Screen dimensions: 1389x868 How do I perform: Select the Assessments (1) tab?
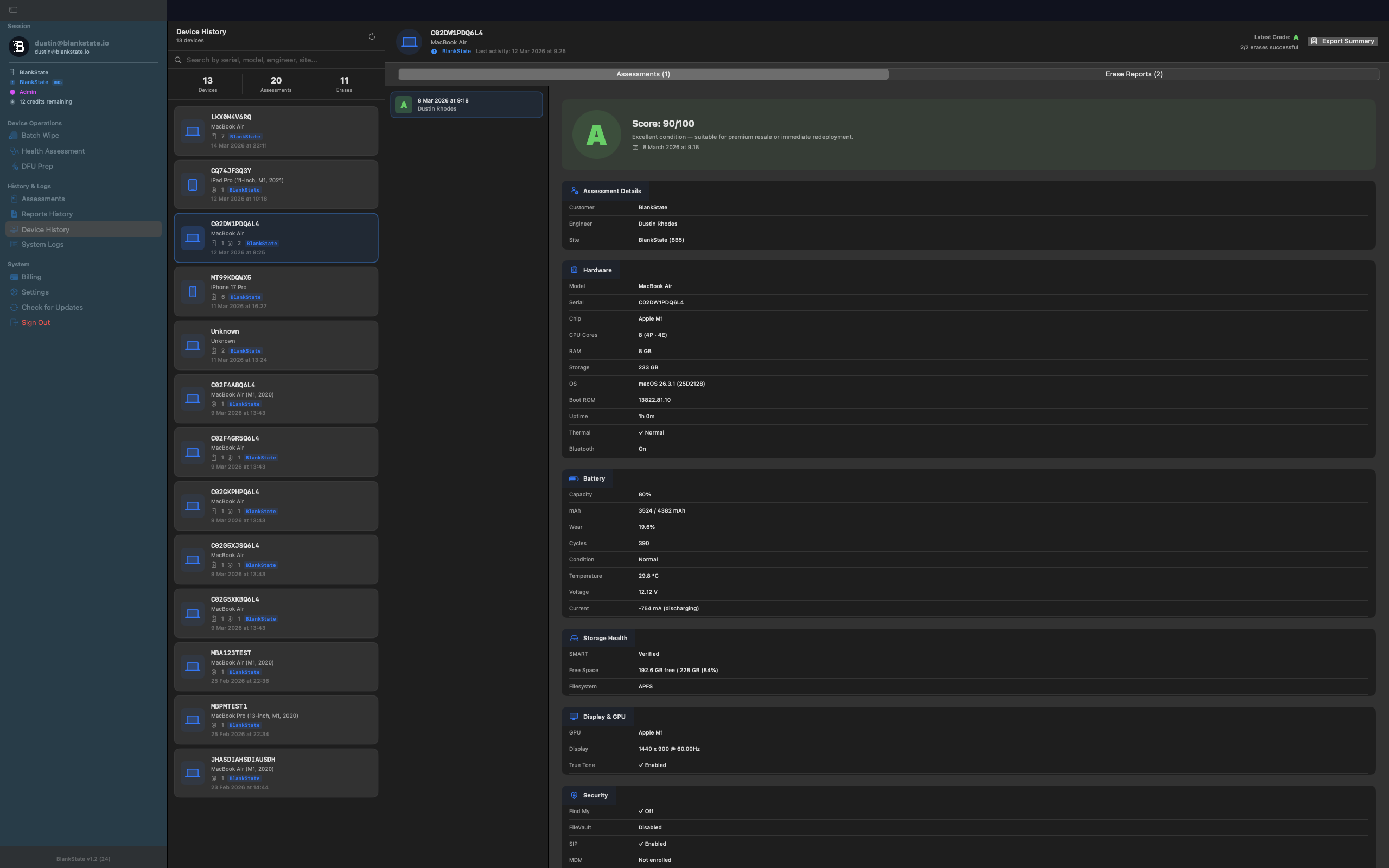coord(643,74)
